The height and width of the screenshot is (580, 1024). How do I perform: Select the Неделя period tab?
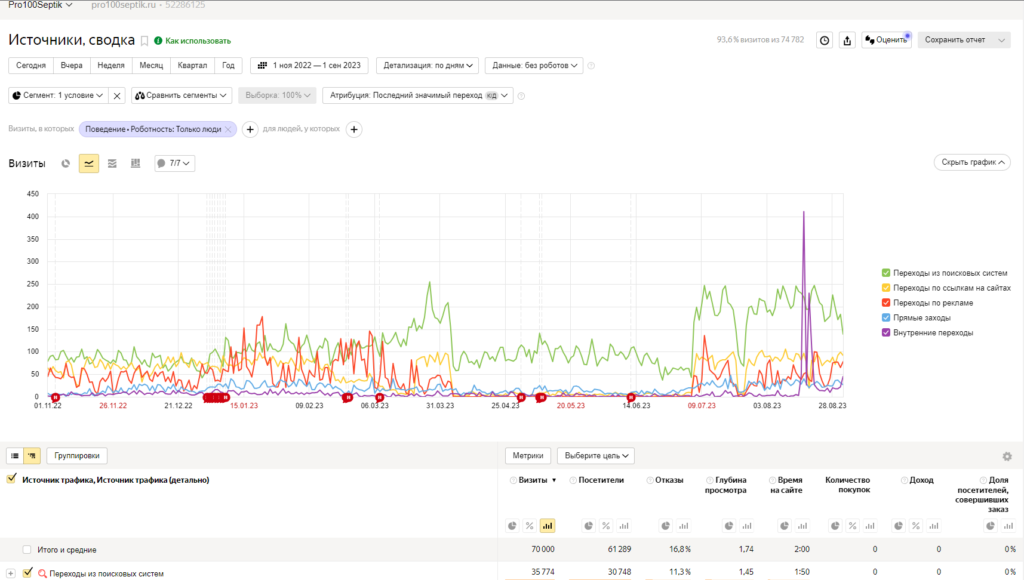tap(111, 65)
